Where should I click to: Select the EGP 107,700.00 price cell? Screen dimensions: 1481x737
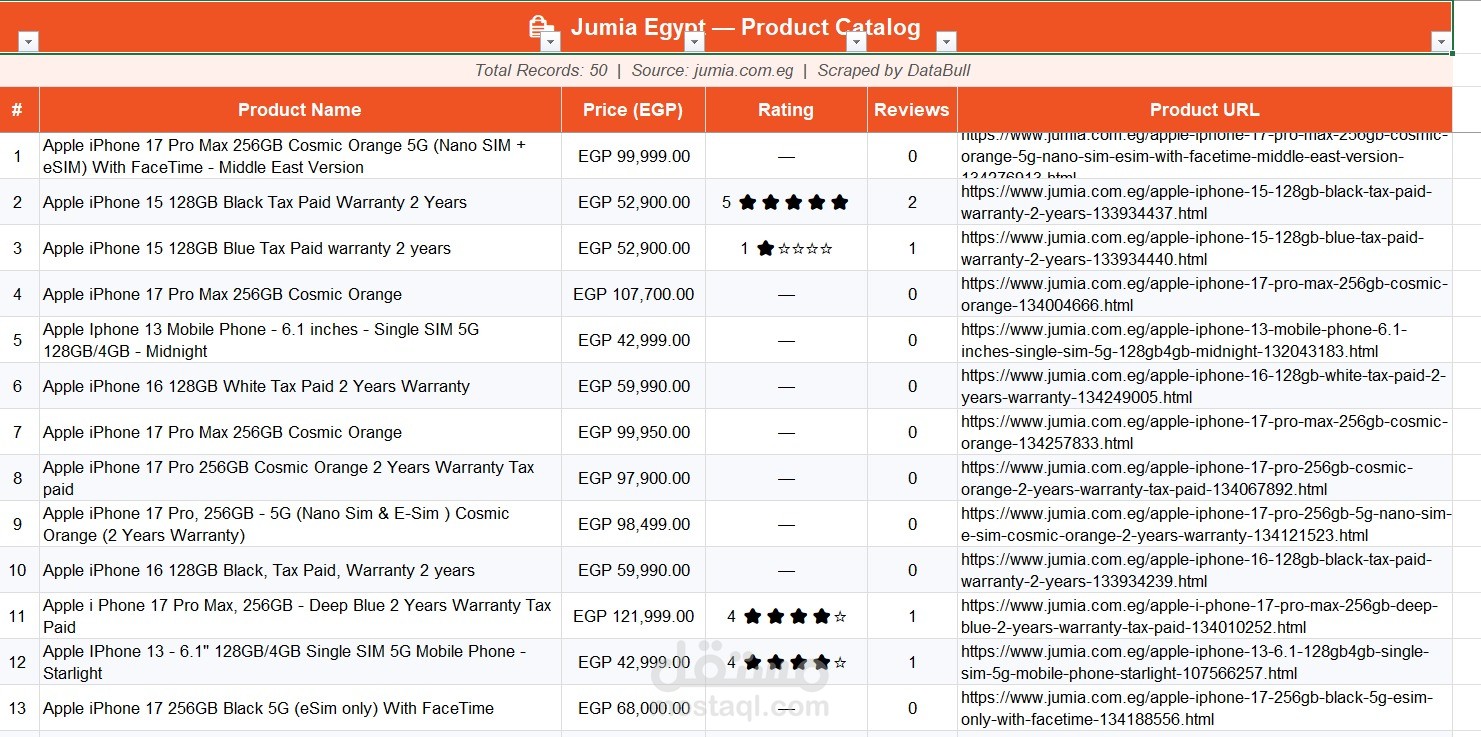pyautogui.click(x=633, y=294)
